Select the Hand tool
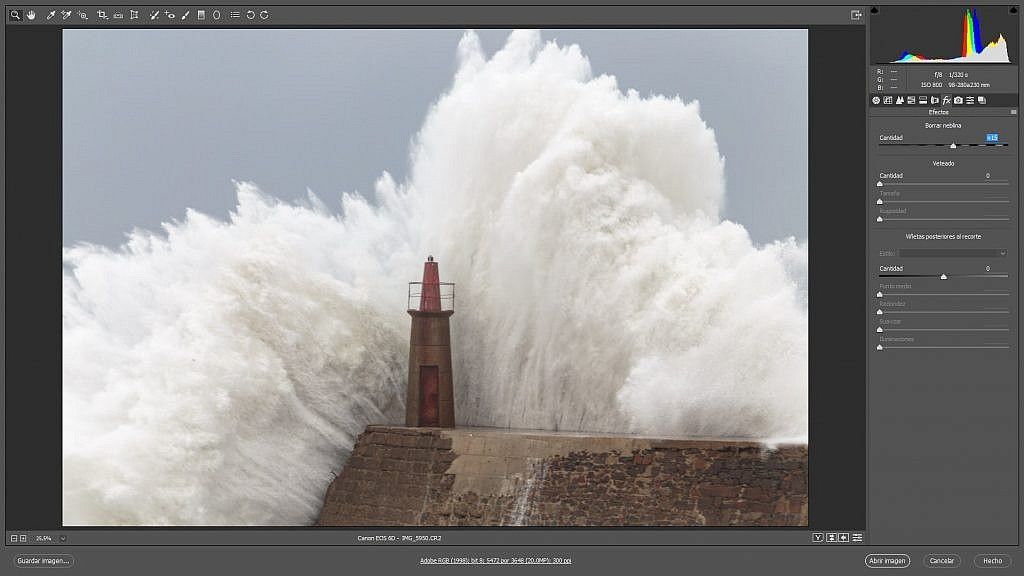 click(x=31, y=14)
